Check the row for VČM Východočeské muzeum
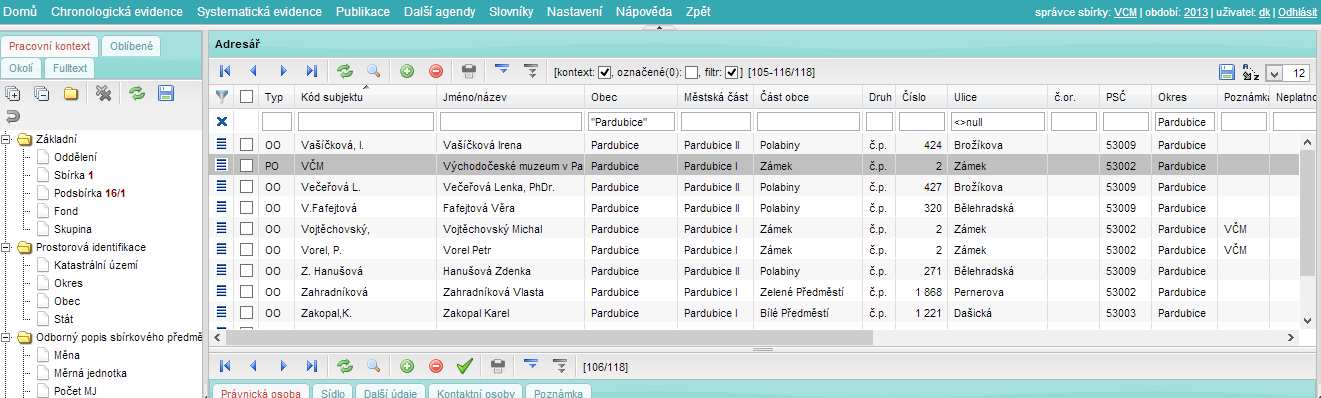The width and height of the screenshot is (1321, 398). point(247,166)
